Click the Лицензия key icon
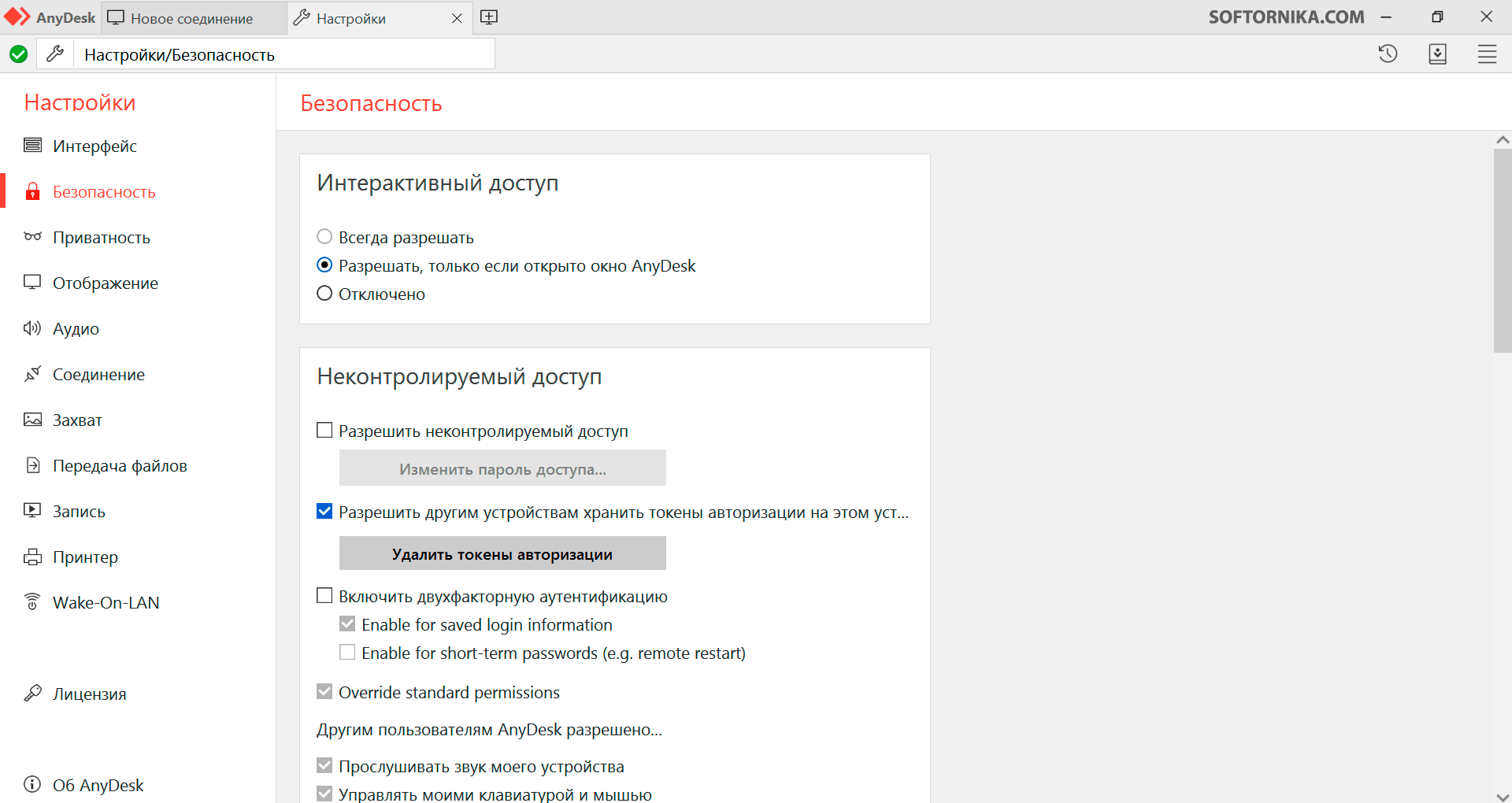This screenshot has width=1512, height=803. (x=32, y=693)
